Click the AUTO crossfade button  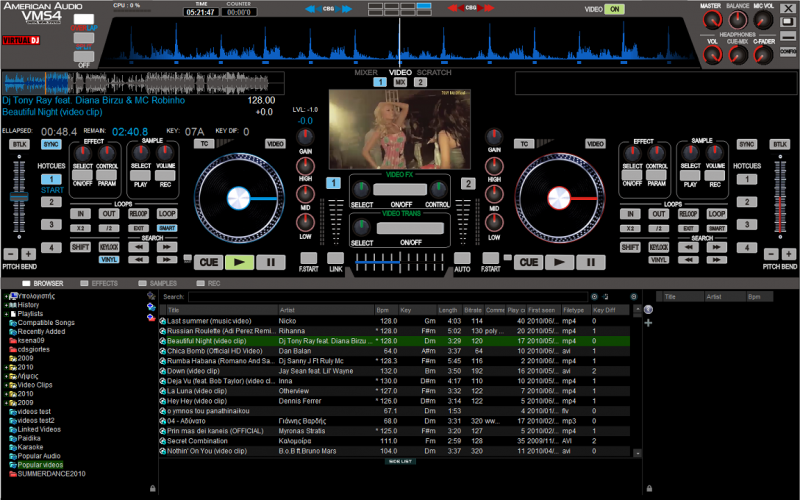point(462,258)
